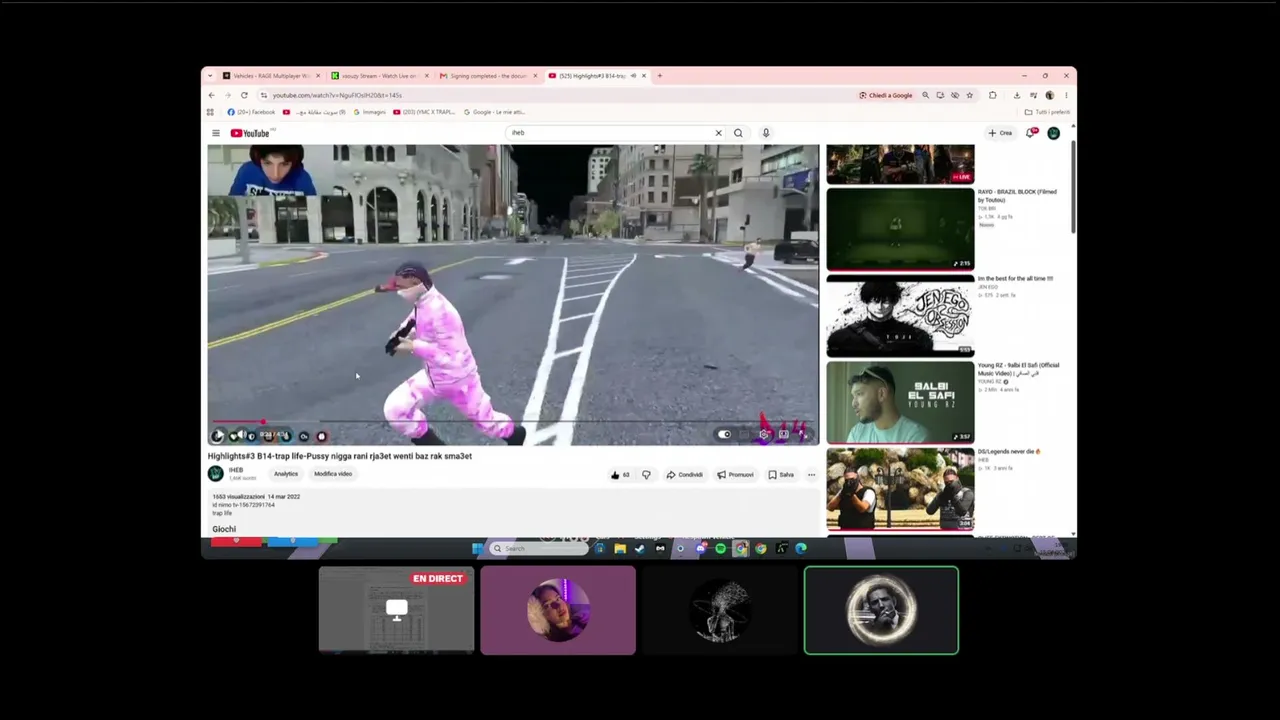Screen dimensions: 1280x720
Task: Open Chrome apps grid in bookmarks bar
Action: click(x=211, y=112)
